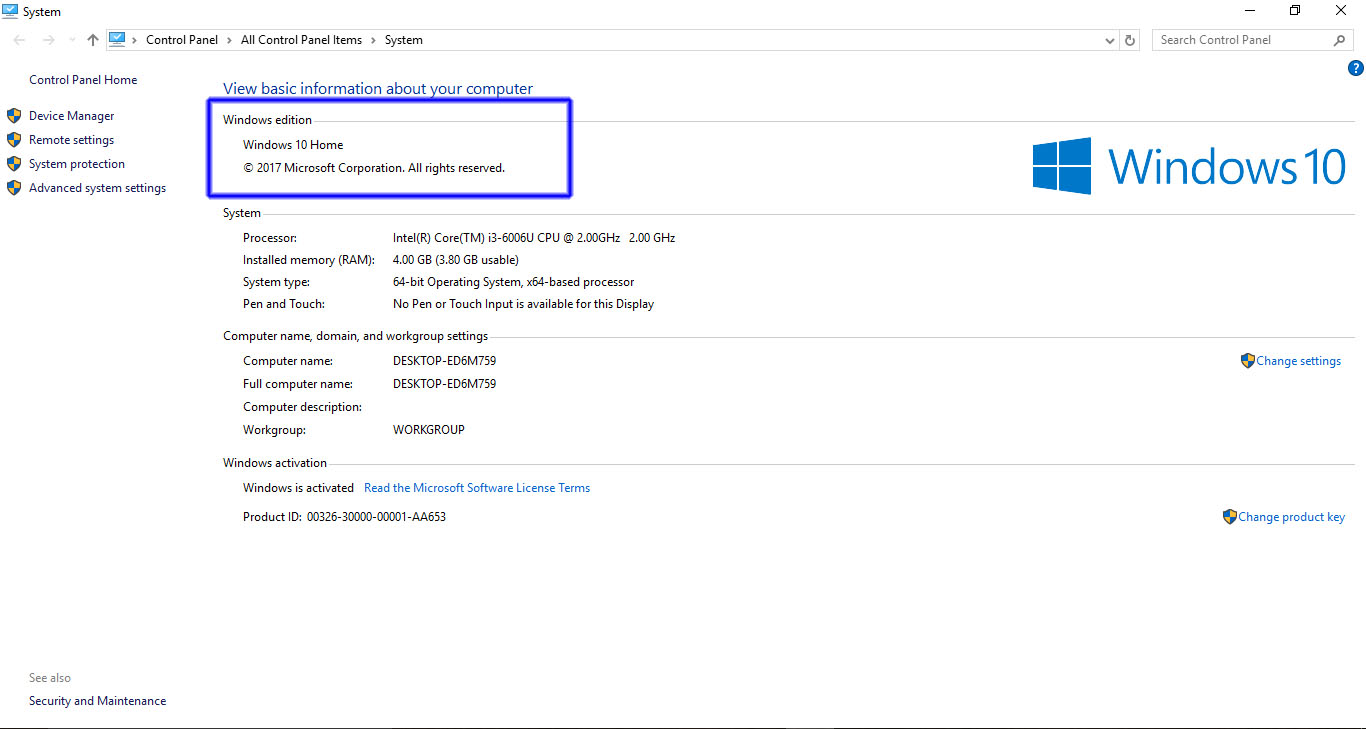Click the Control Panel breadcrumb
The width and height of the screenshot is (1366, 729).
(x=182, y=40)
